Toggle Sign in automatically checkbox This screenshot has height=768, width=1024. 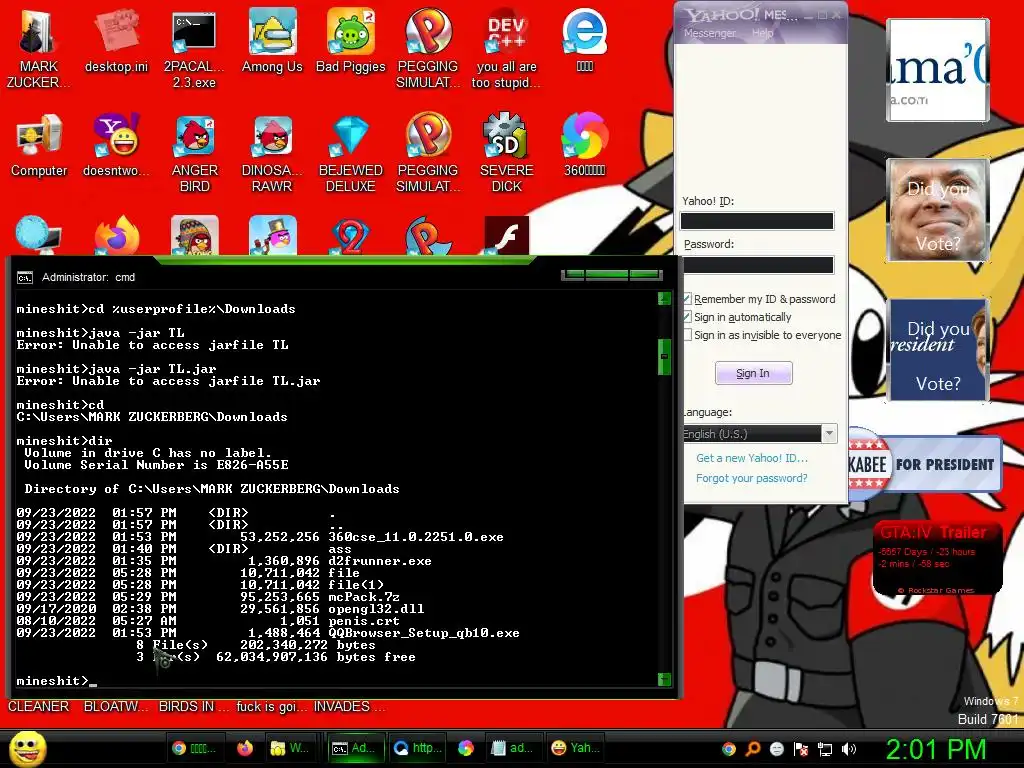point(687,317)
